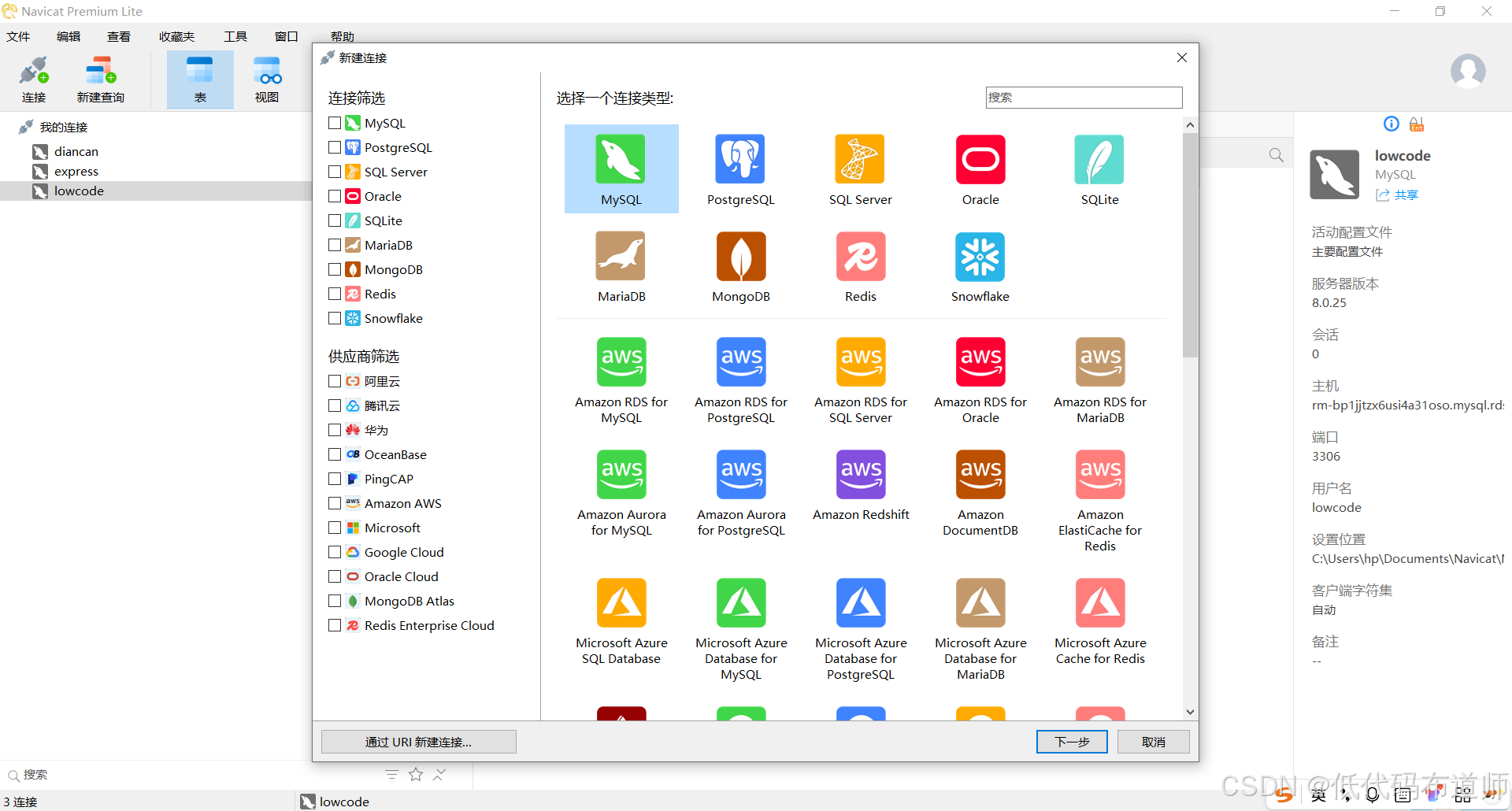Screen dimensions: 1512x811
Task: Open the 文件 menu
Action: pyautogui.click(x=18, y=36)
